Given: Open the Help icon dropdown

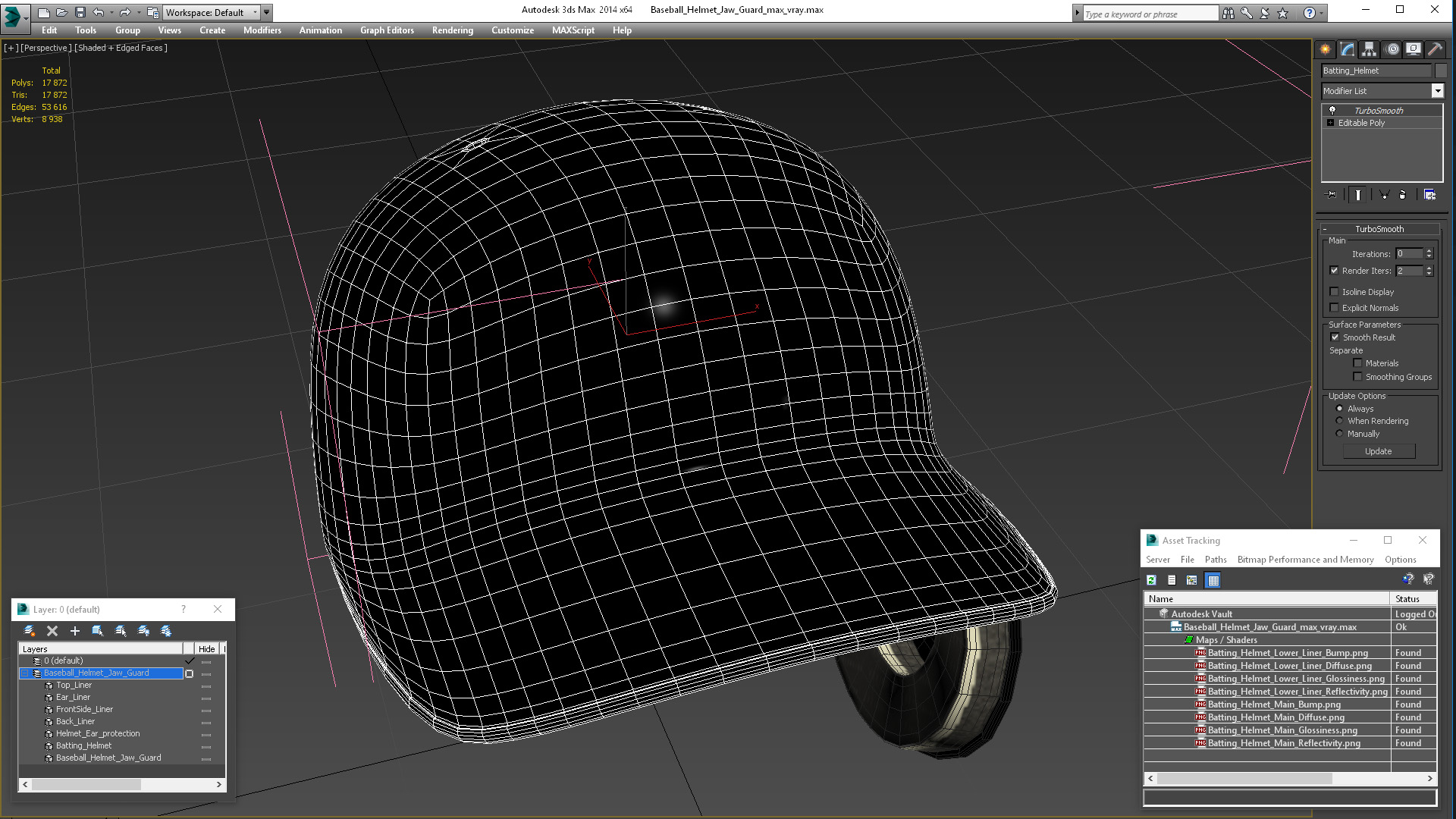Looking at the screenshot, I should point(1322,13).
